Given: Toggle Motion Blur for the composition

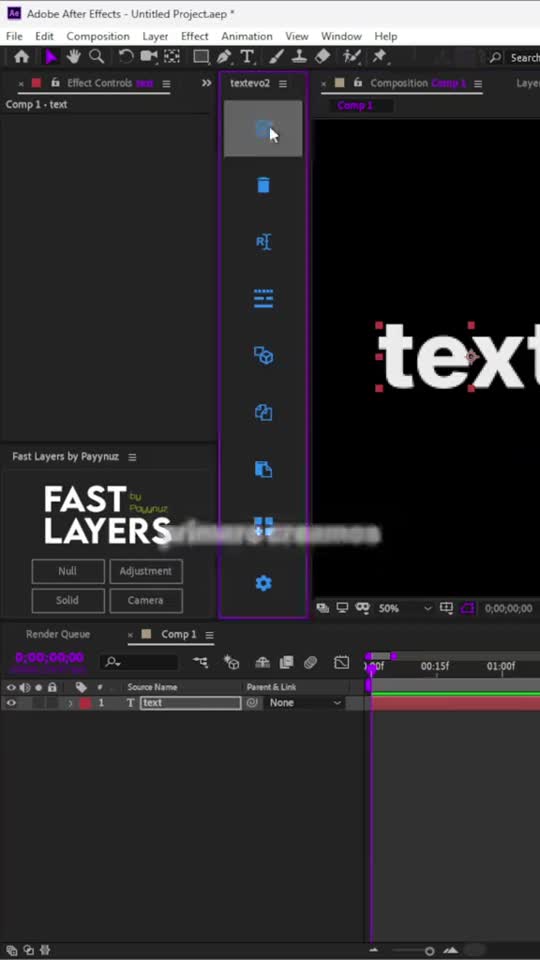Looking at the screenshot, I should point(310,662).
